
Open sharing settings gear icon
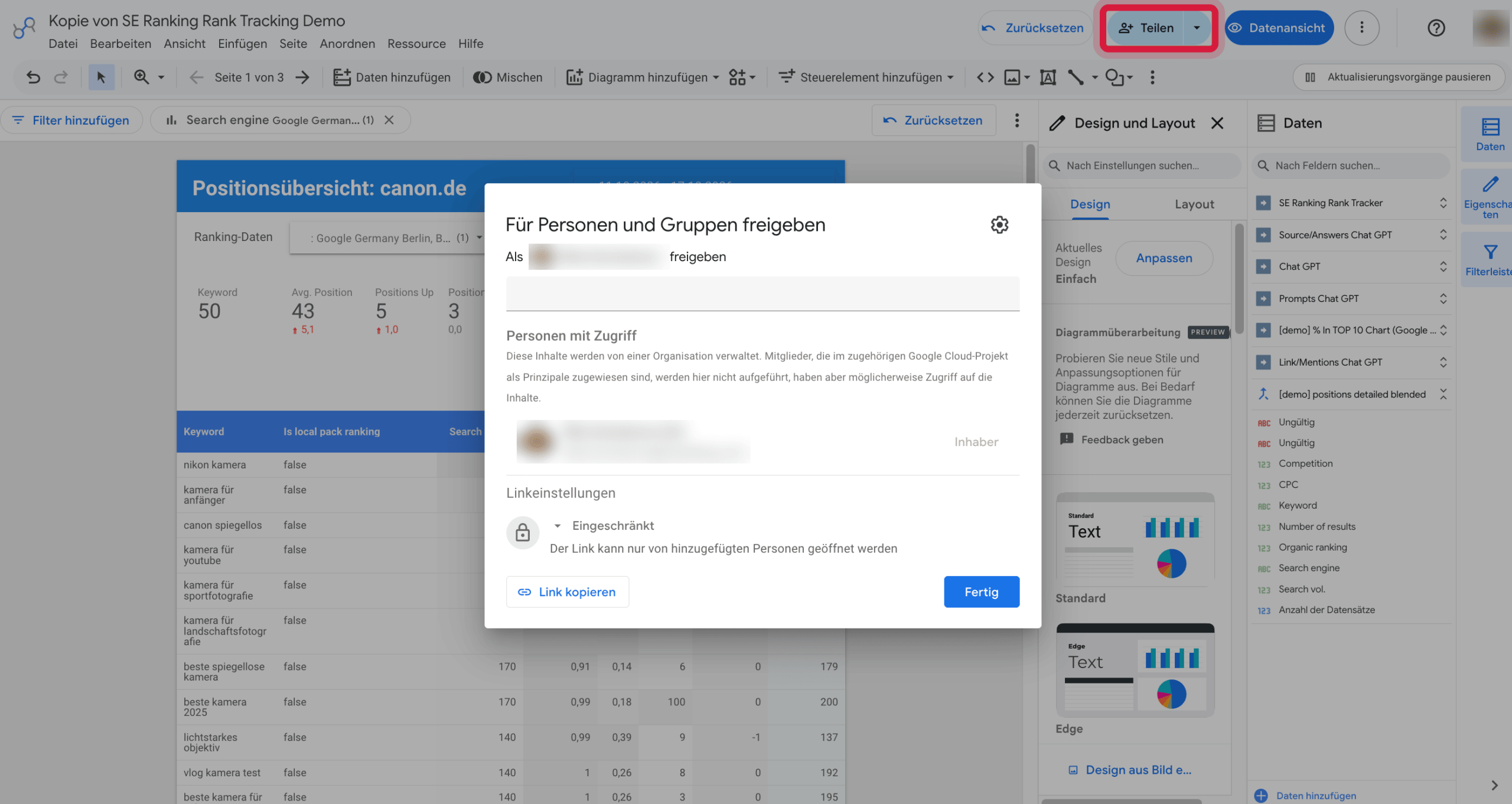click(x=999, y=224)
